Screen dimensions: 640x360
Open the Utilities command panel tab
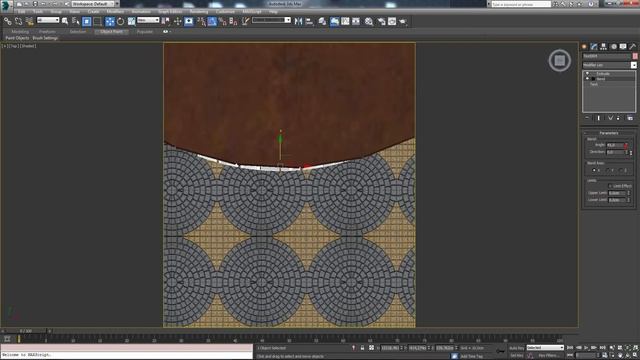pyautogui.click(x=633, y=47)
